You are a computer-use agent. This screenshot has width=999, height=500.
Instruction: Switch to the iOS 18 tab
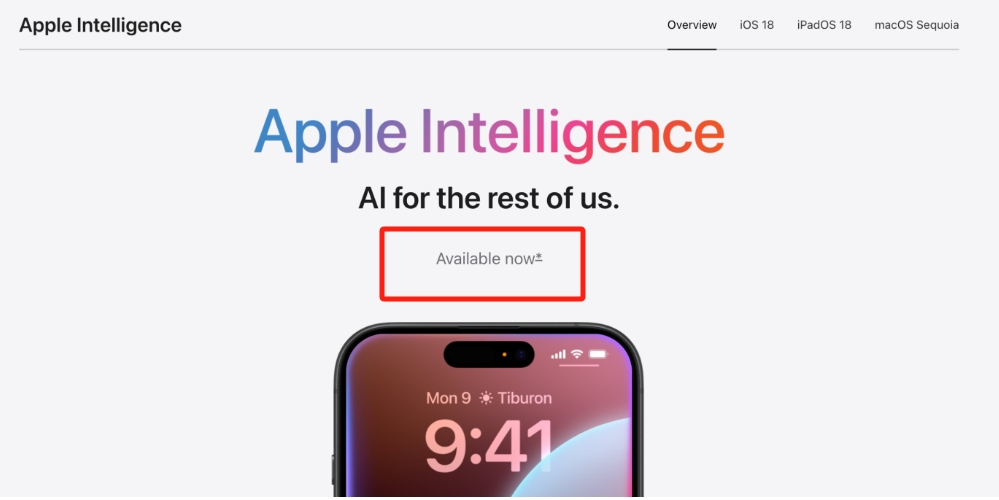pyautogui.click(x=757, y=25)
